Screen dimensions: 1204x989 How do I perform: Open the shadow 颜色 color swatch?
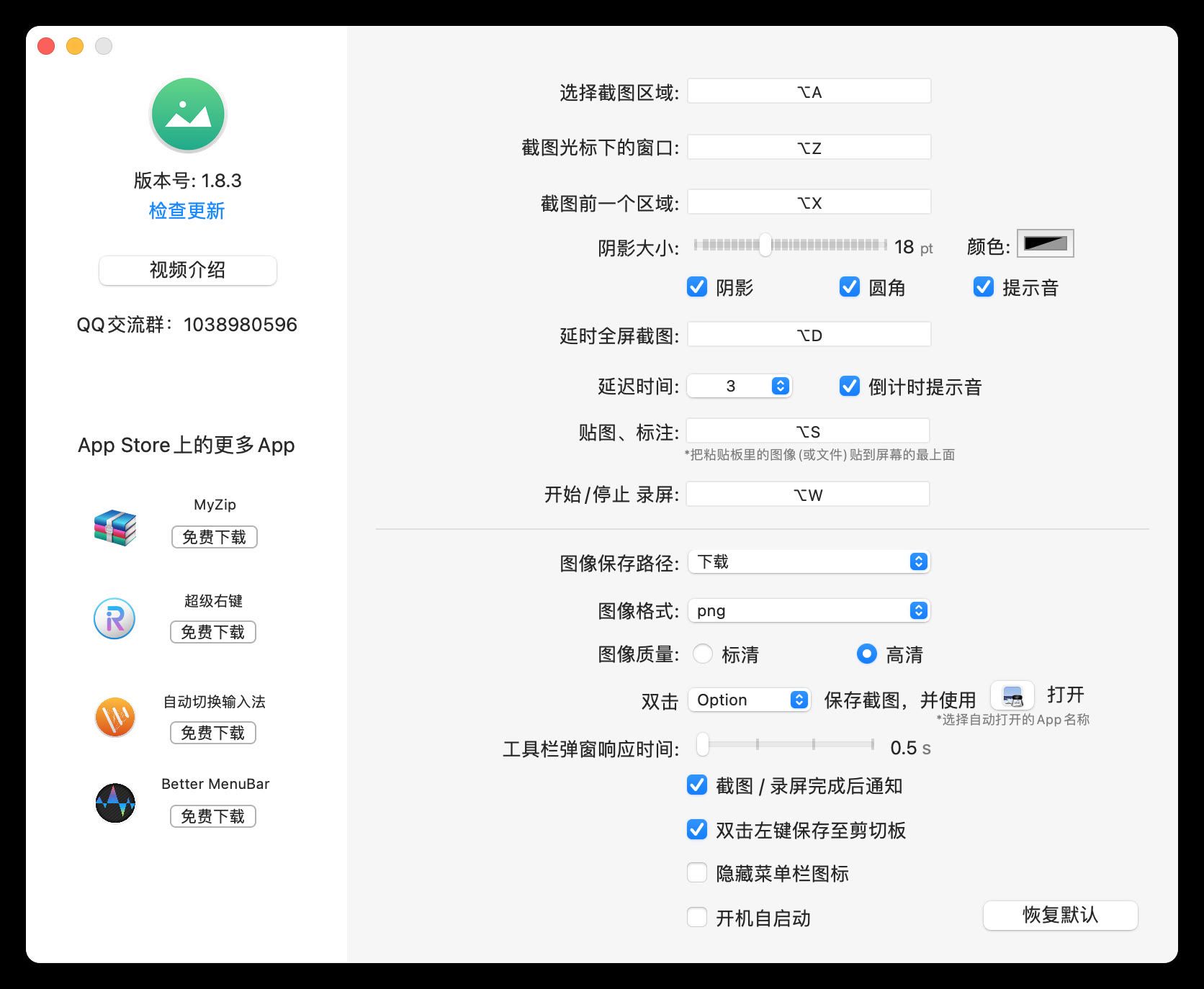[x=1046, y=243]
